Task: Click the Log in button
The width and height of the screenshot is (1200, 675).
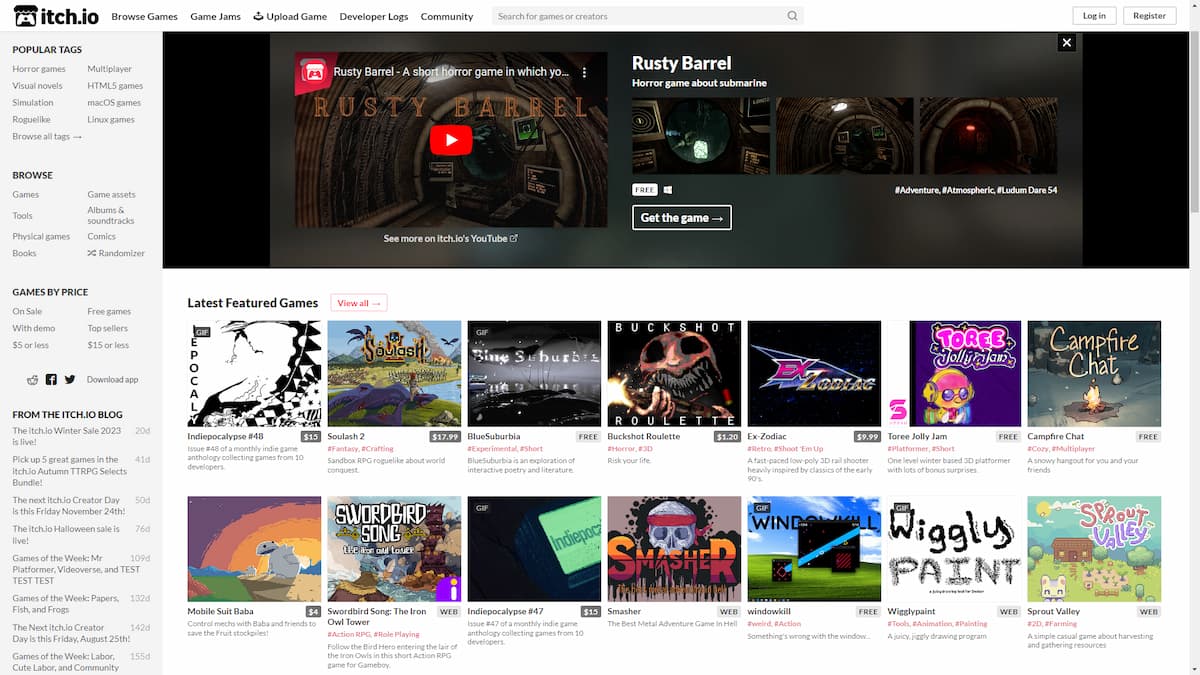Action: (1094, 16)
